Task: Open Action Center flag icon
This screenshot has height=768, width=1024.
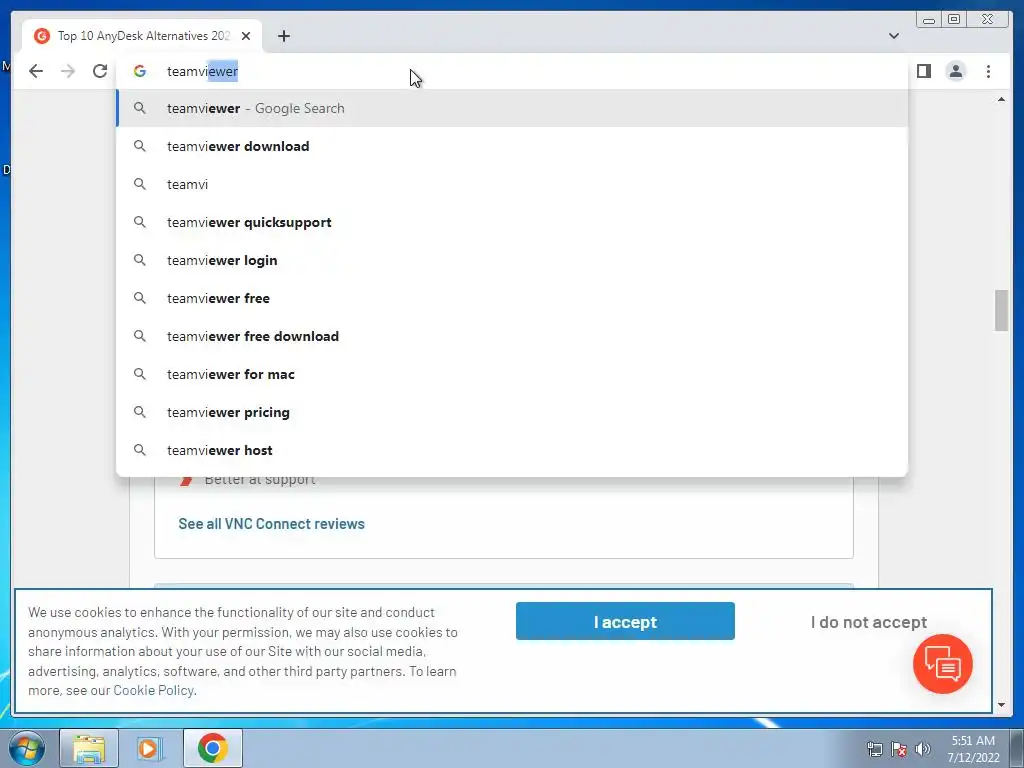Action: coord(899,749)
